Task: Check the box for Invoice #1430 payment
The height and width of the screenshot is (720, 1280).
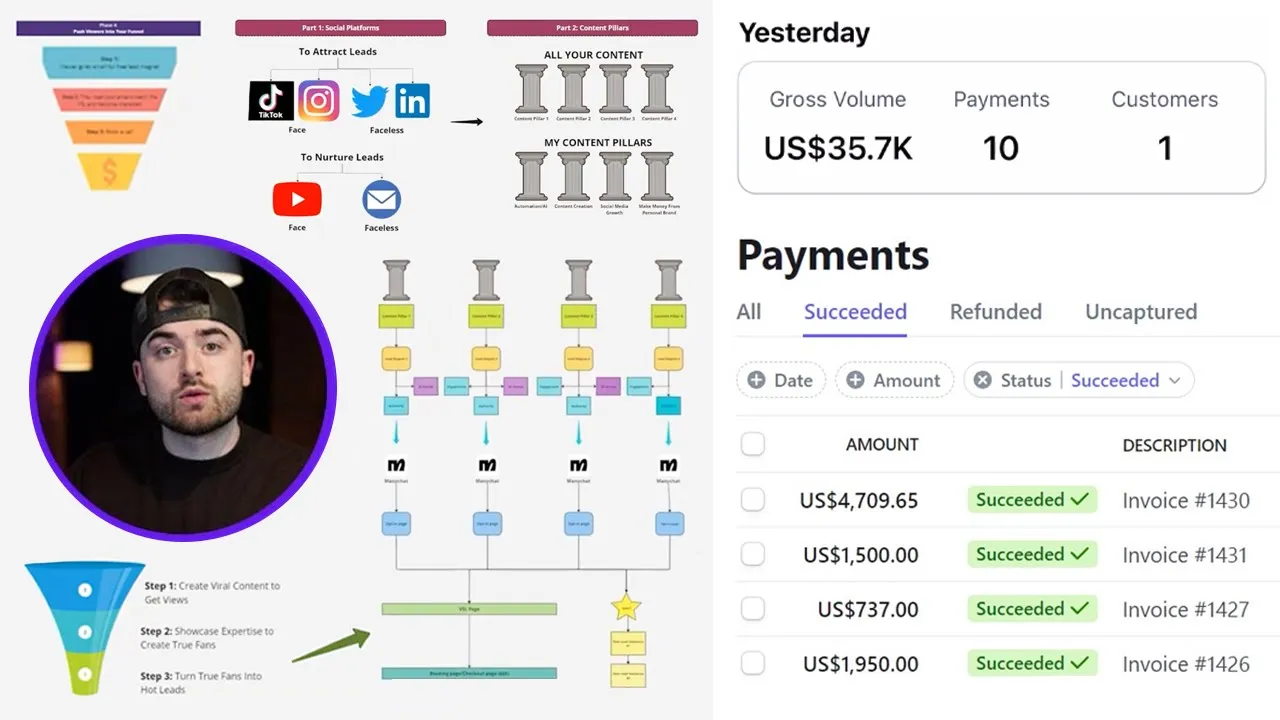Action: 753,500
